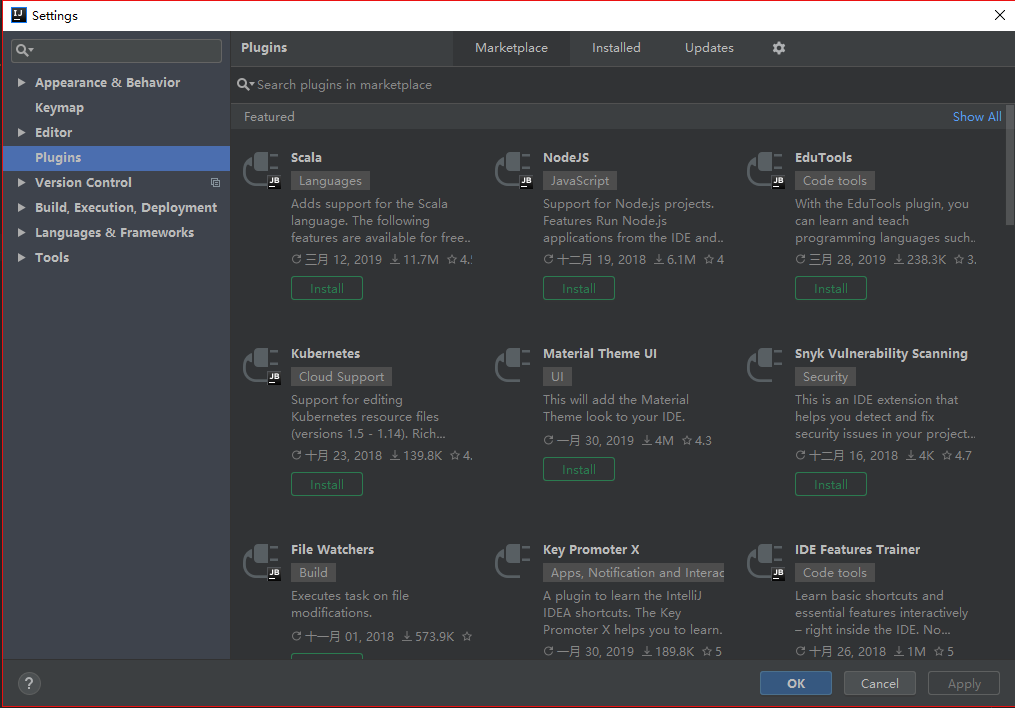Expand the Version Control section
Screen dimensions: 1015x708
[x=21, y=183]
